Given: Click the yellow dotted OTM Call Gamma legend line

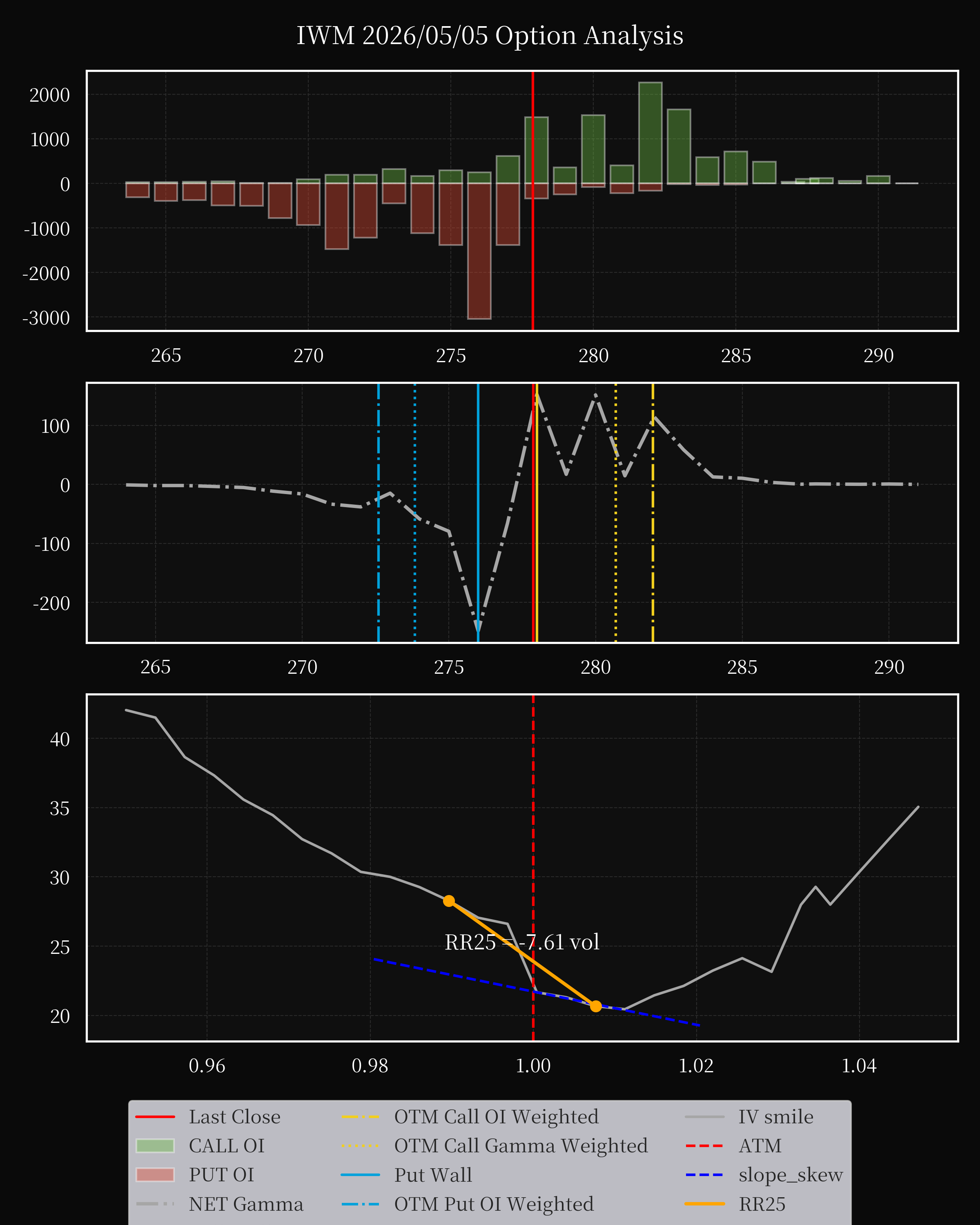Looking at the screenshot, I should click(361, 1146).
